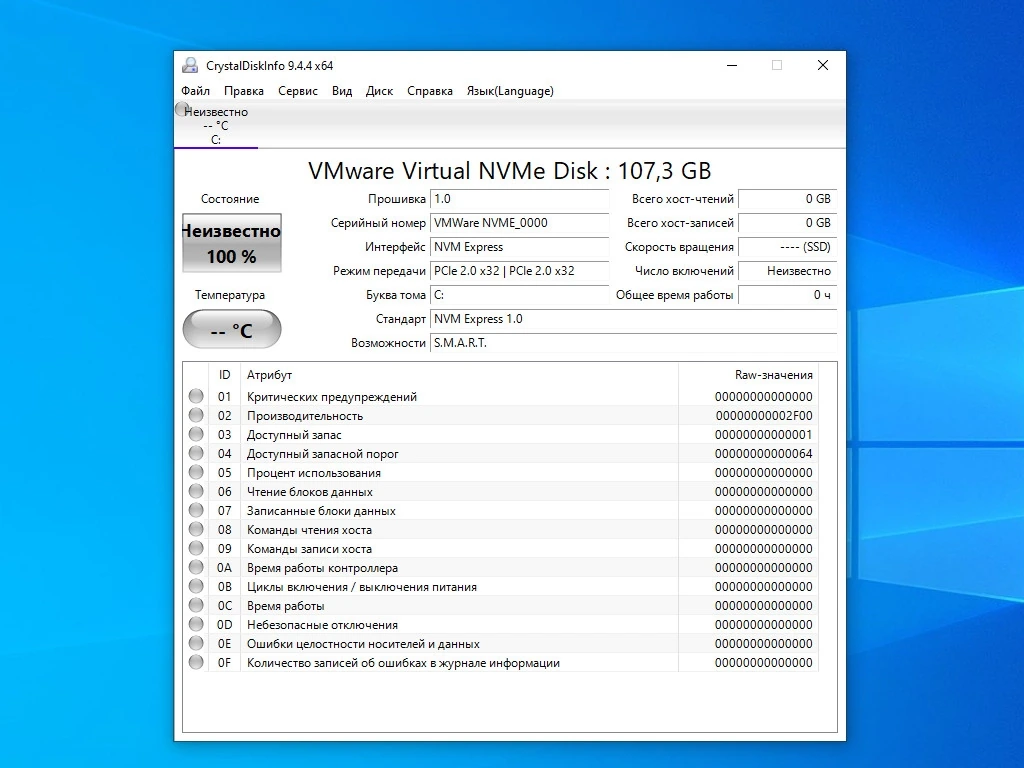The width and height of the screenshot is (1024, 768).
Task: Click the Общее время работы value 0 ч
Action: tap(788, 295)
